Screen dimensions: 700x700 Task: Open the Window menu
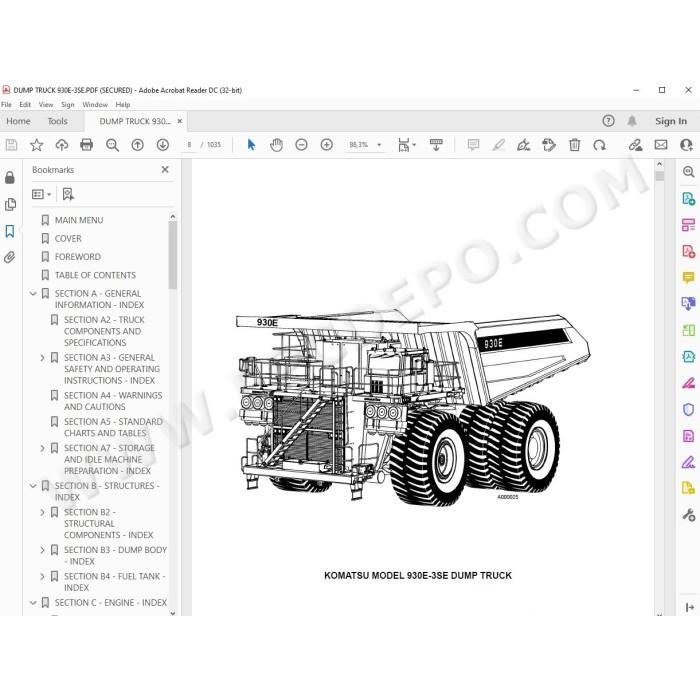click(95, 104)
